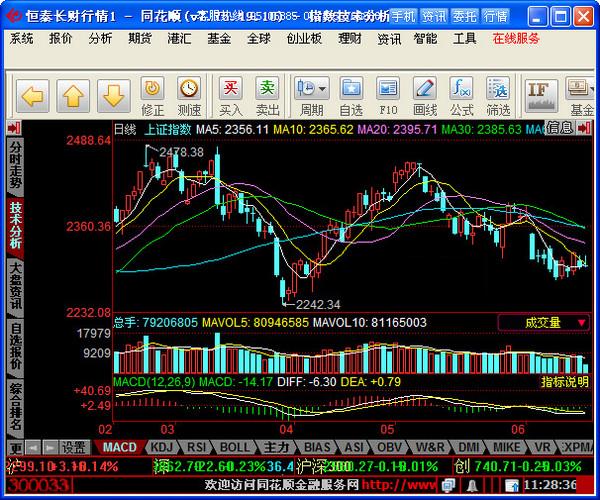Click the 手机 title bar button
The image size is (600, 500).
[403, 16]
